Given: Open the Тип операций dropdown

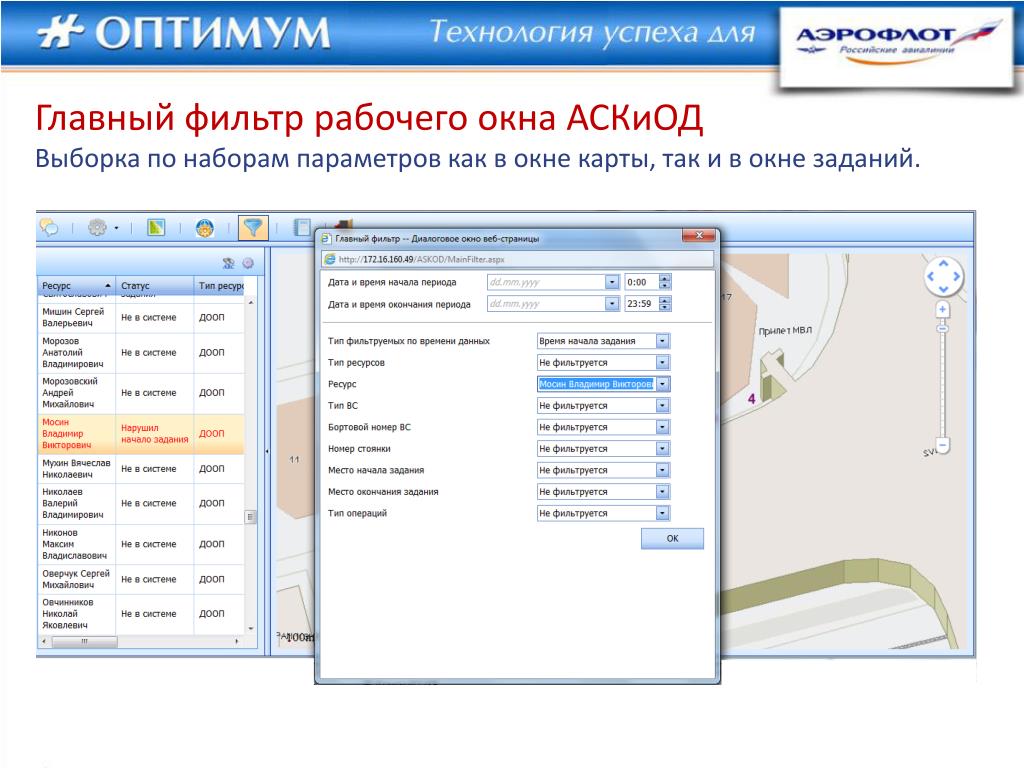Looking at the screenshot, I should pyautogui.click(x=662, y=513).
